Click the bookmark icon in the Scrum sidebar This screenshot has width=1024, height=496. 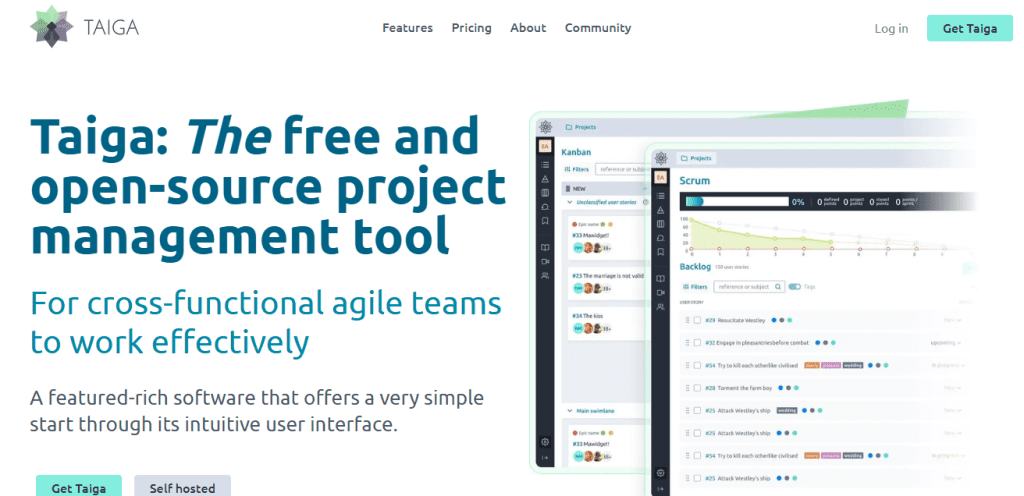click(660, 252)
